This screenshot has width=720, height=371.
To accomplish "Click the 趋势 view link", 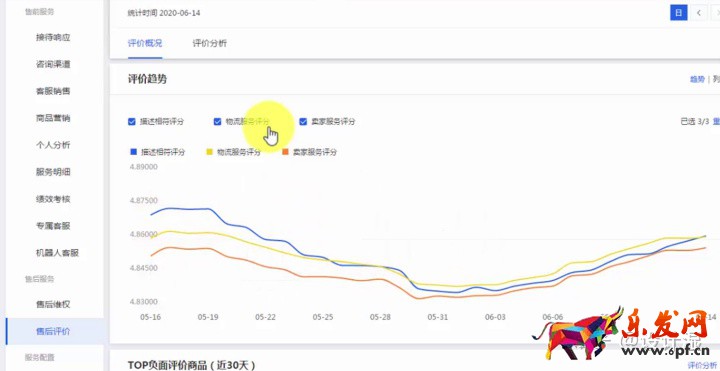I will click(x=697, y=79).
